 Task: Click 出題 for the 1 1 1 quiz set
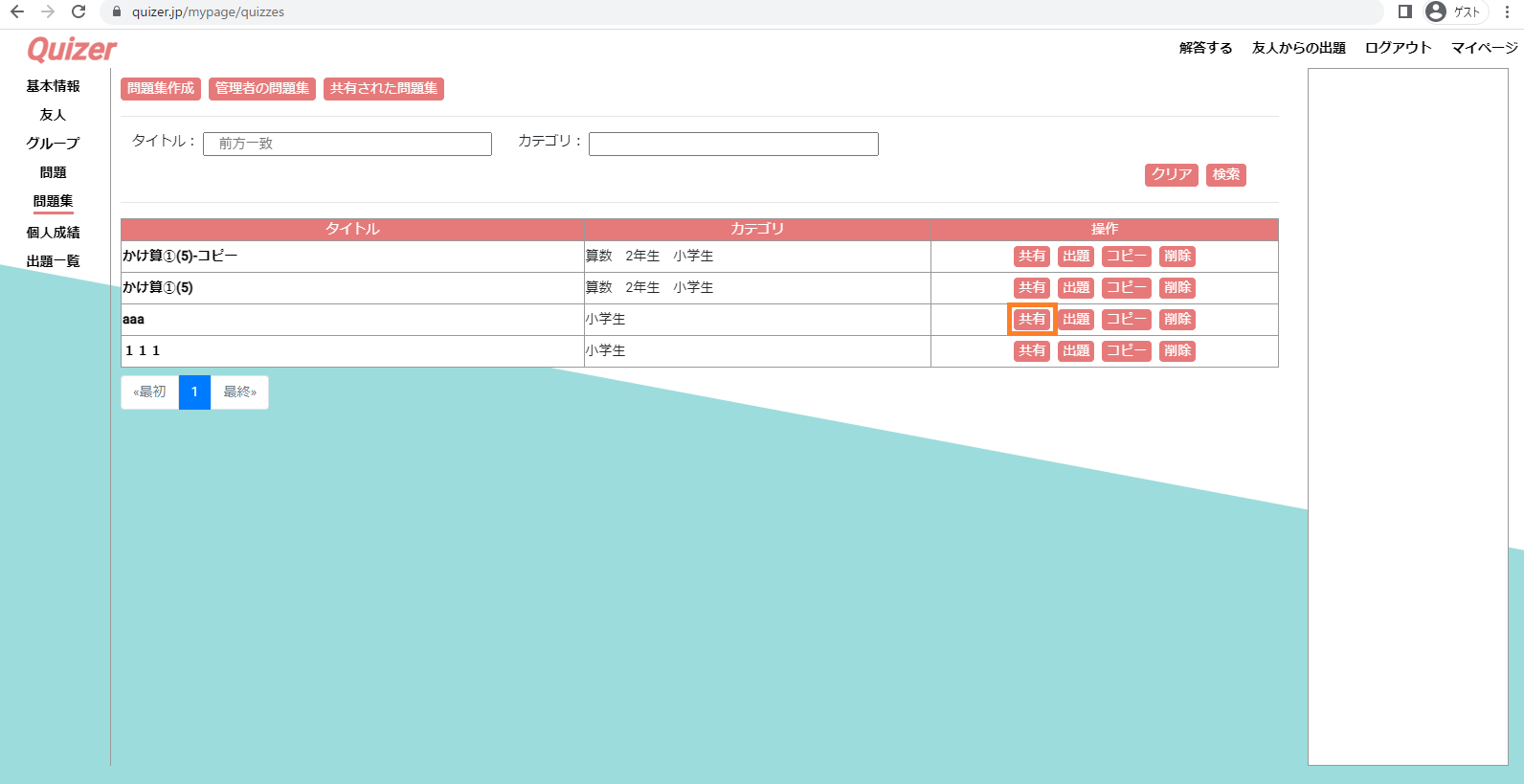1076,351
